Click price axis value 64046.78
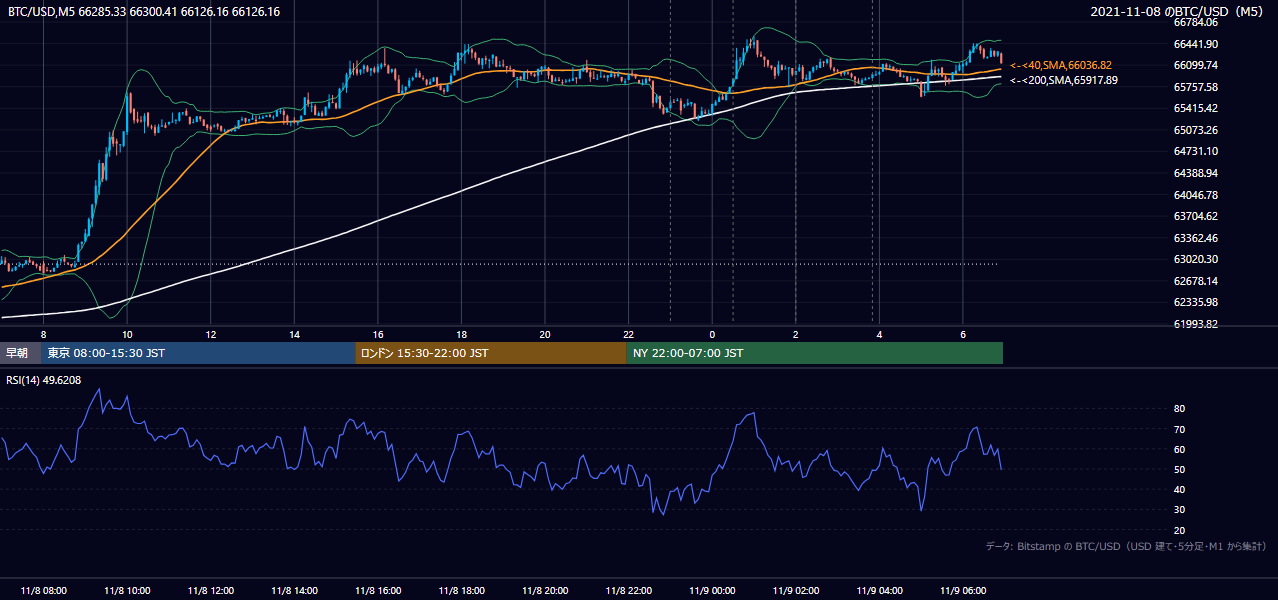Screen dimensions: 1278x600 (x=1195, y=194)
